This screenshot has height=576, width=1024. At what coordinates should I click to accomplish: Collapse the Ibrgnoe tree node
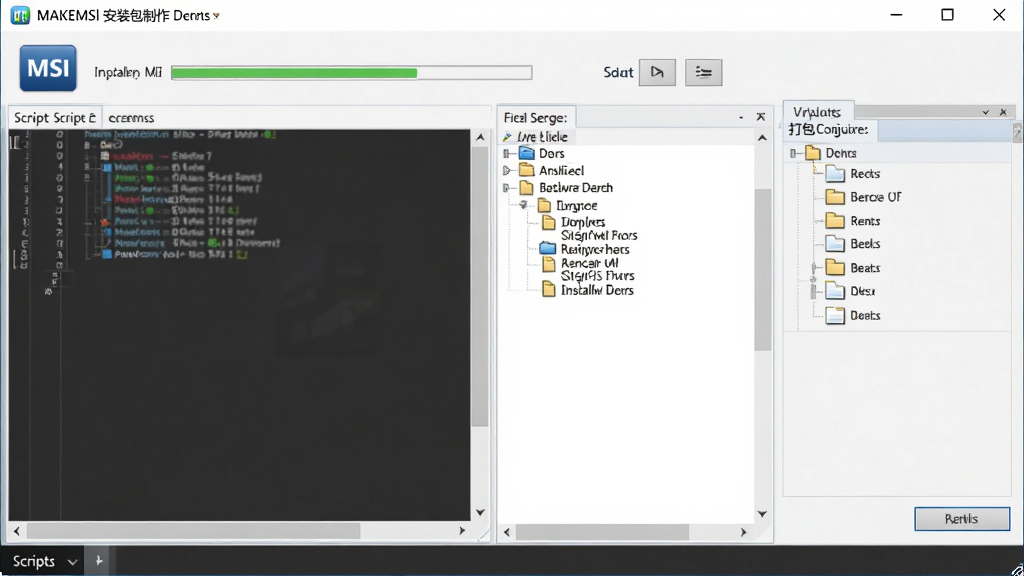[x=523, y=205]
